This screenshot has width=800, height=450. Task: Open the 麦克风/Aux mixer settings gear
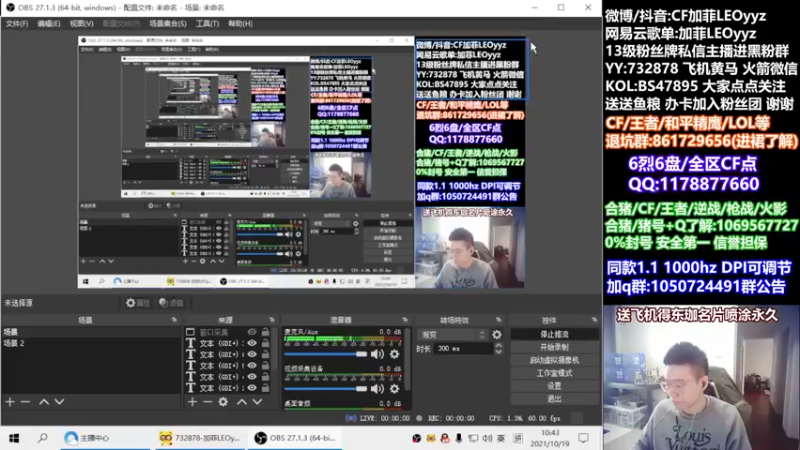[x=394, y=354]
